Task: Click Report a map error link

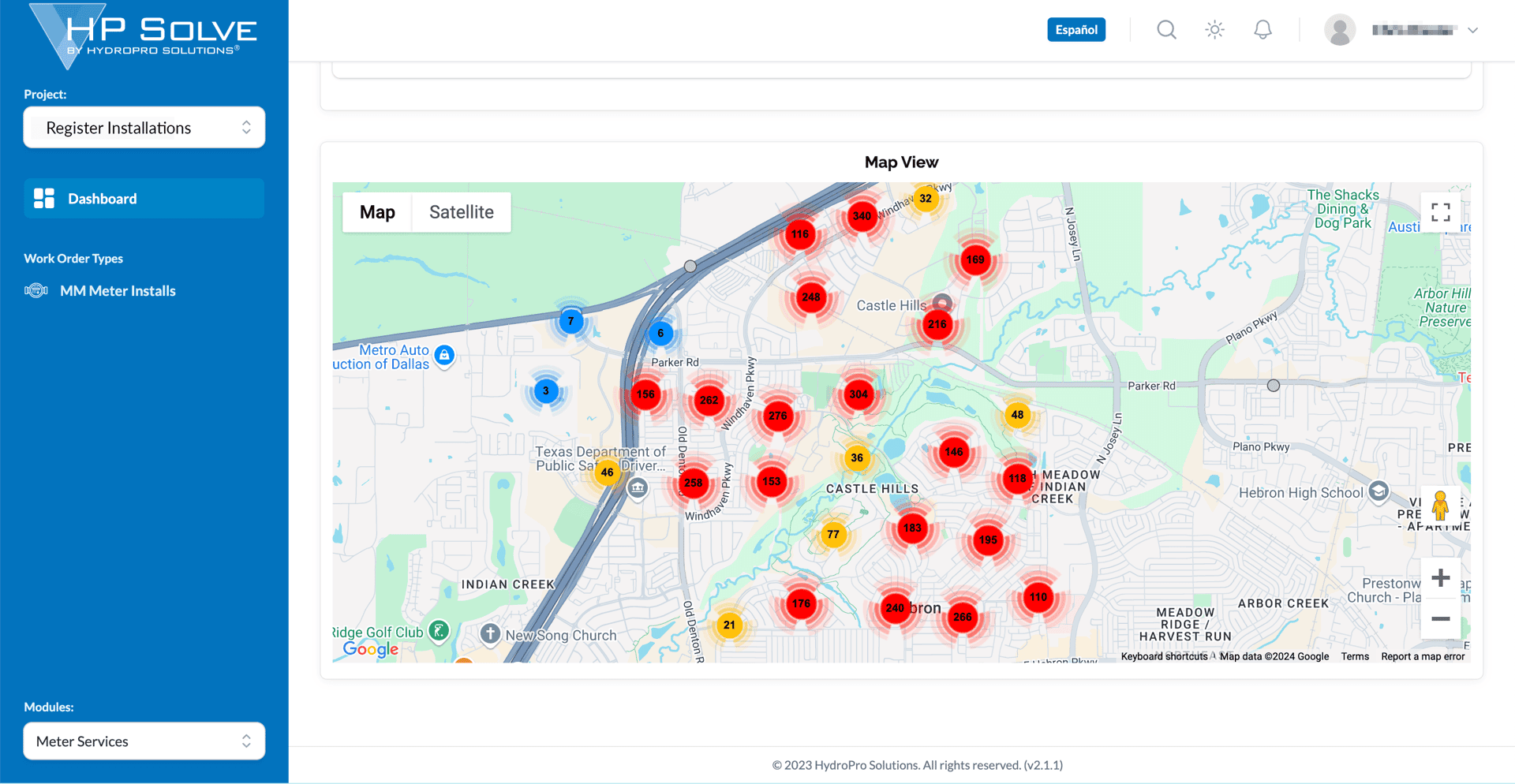Action: (x=1422, y=656)
